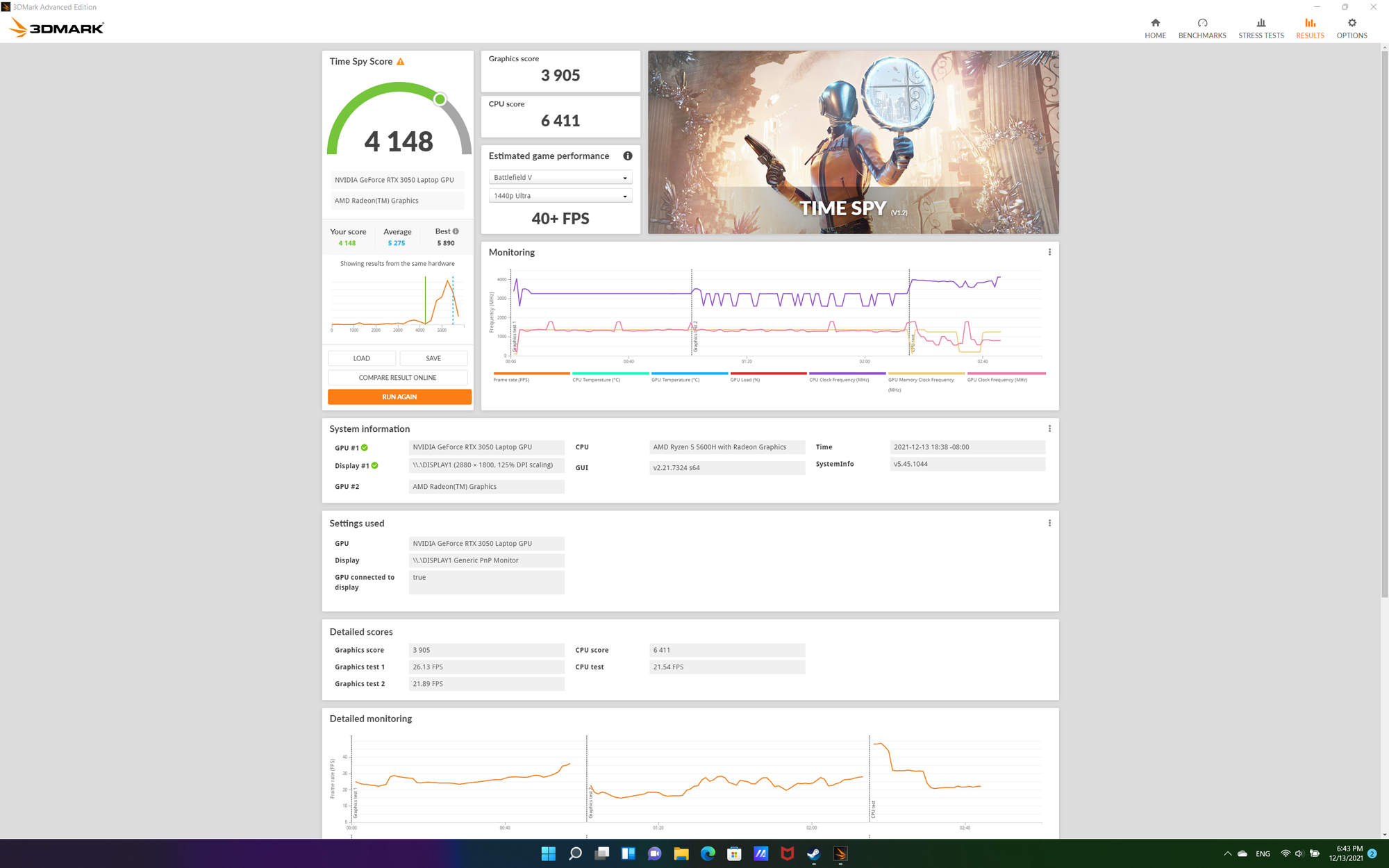Show hidden system tray icons
This screenshot has height=868, width=1389.
1227,853
